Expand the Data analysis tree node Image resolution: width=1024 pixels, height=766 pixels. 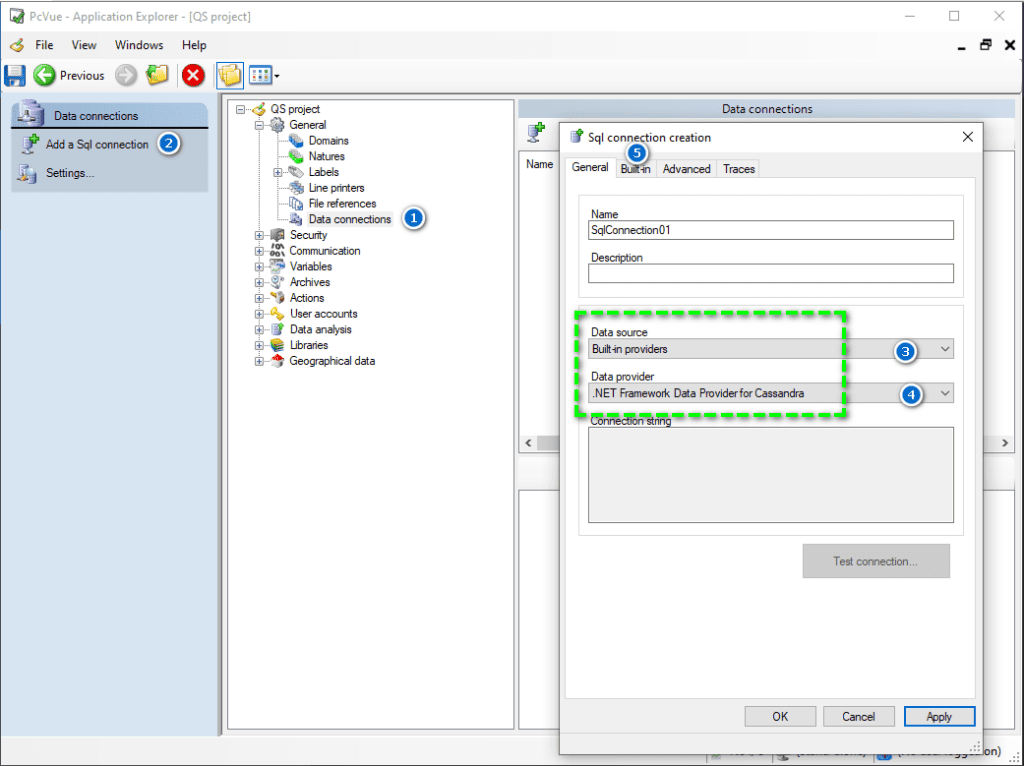click(259, 330)
